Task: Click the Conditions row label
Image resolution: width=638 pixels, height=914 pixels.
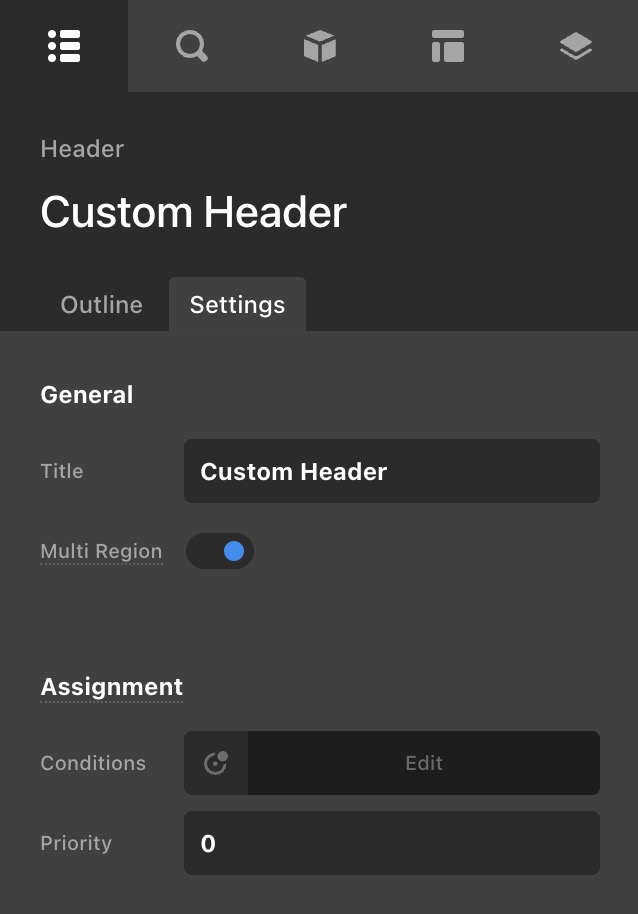Action: 93,763
